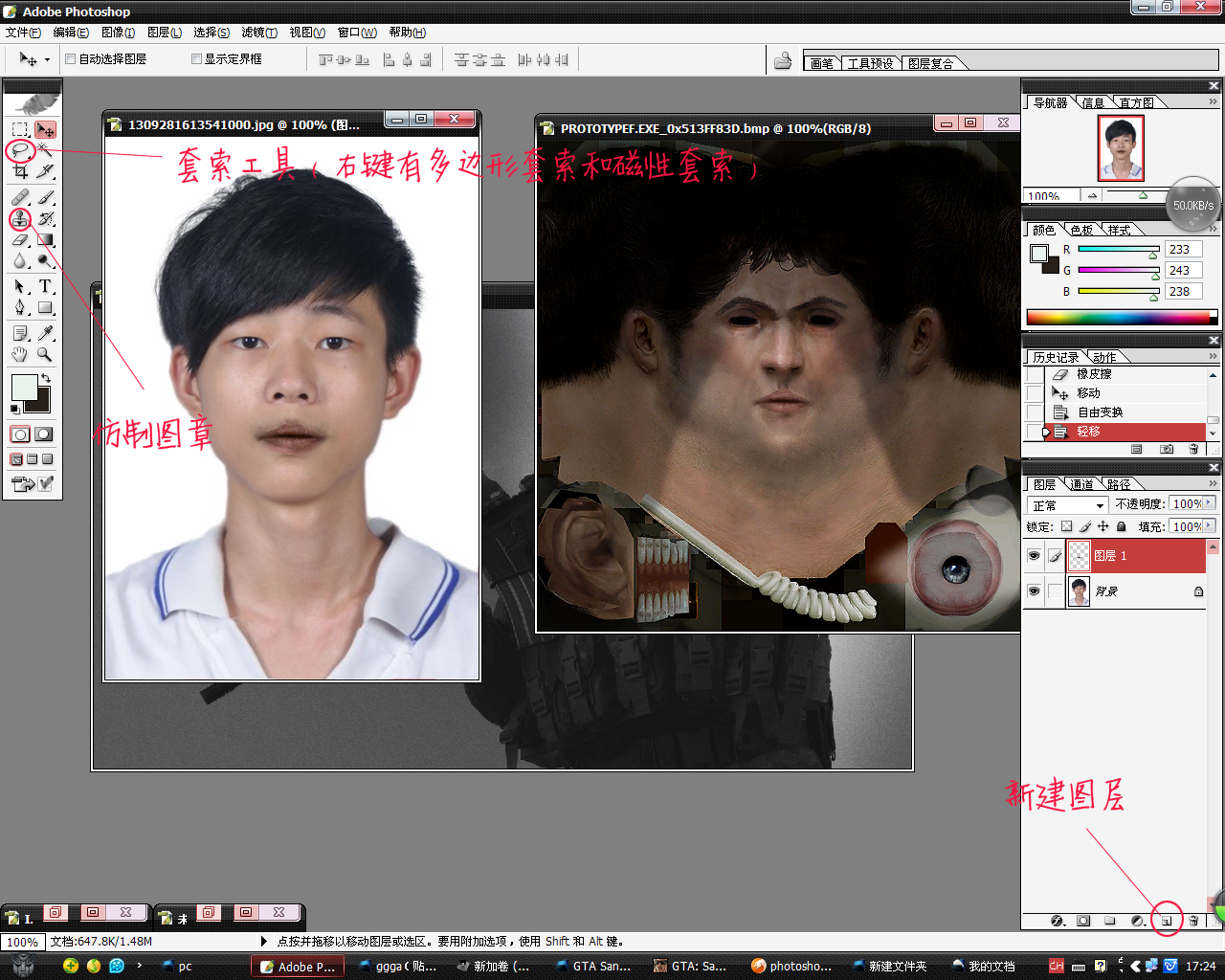Switch to the 直方图 tab

click(x=1136, y=102)
